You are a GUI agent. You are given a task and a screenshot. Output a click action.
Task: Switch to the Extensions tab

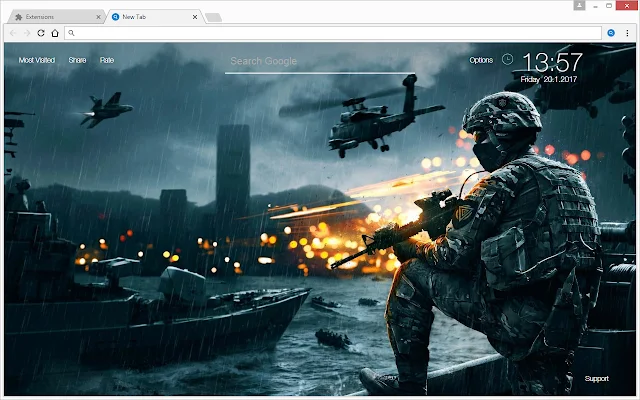pyautogui.click(x=56, y=17)
